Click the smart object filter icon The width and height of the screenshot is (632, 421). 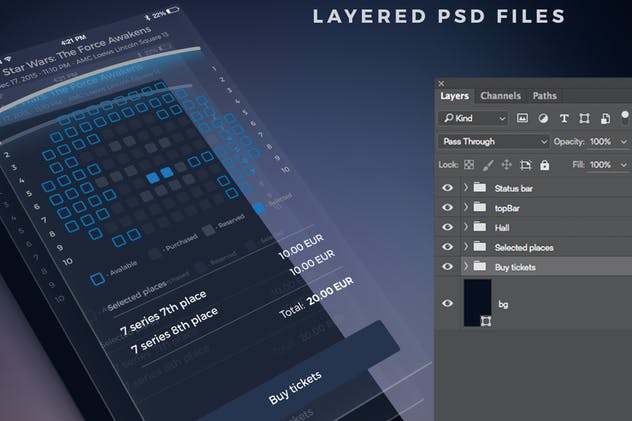[x=606, y=119]
